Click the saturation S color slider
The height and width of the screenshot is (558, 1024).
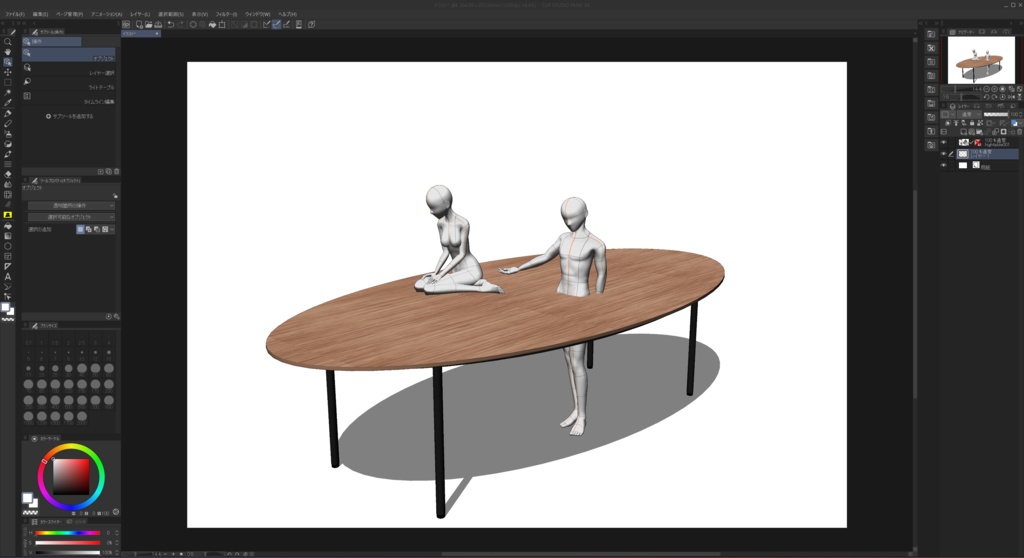pyautogui.click(x=68, y=542)
